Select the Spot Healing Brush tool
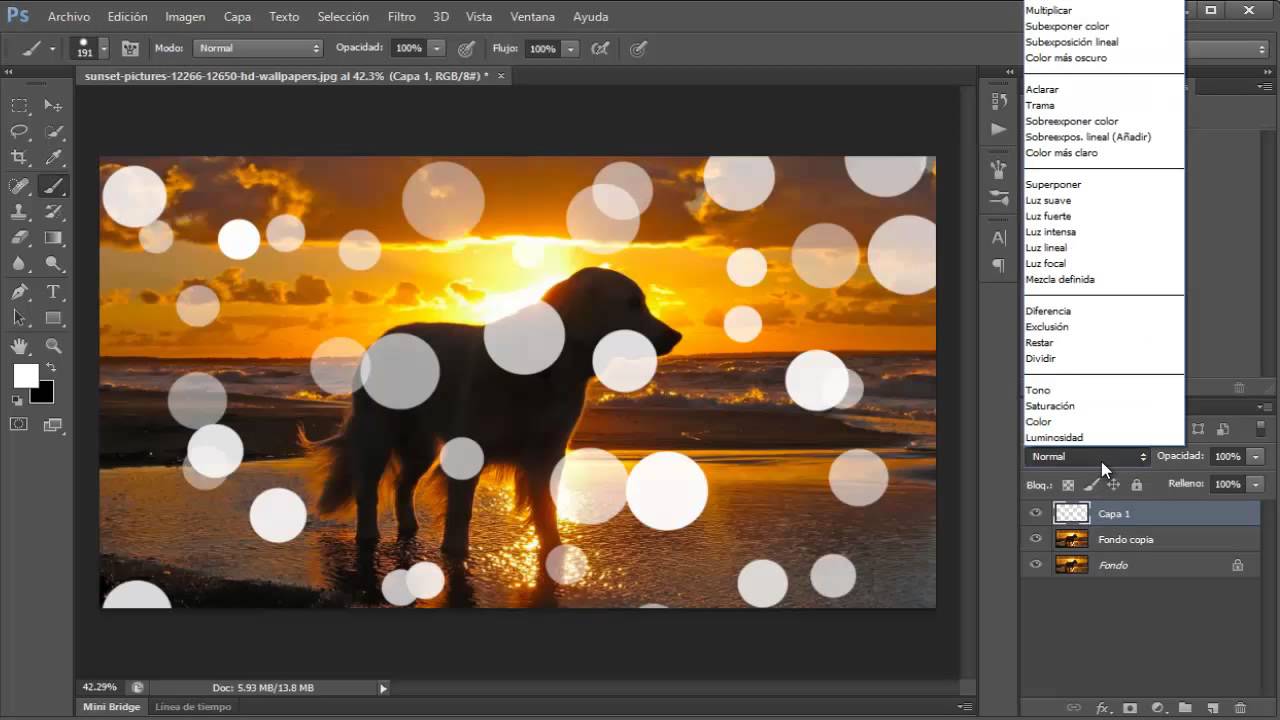This screenshot has width=1280, height=720. [19, 186]
